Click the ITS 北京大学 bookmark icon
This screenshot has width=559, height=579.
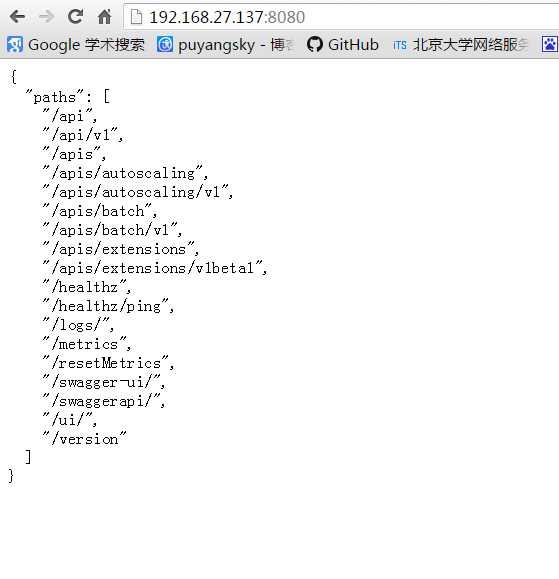click(399, 45)
